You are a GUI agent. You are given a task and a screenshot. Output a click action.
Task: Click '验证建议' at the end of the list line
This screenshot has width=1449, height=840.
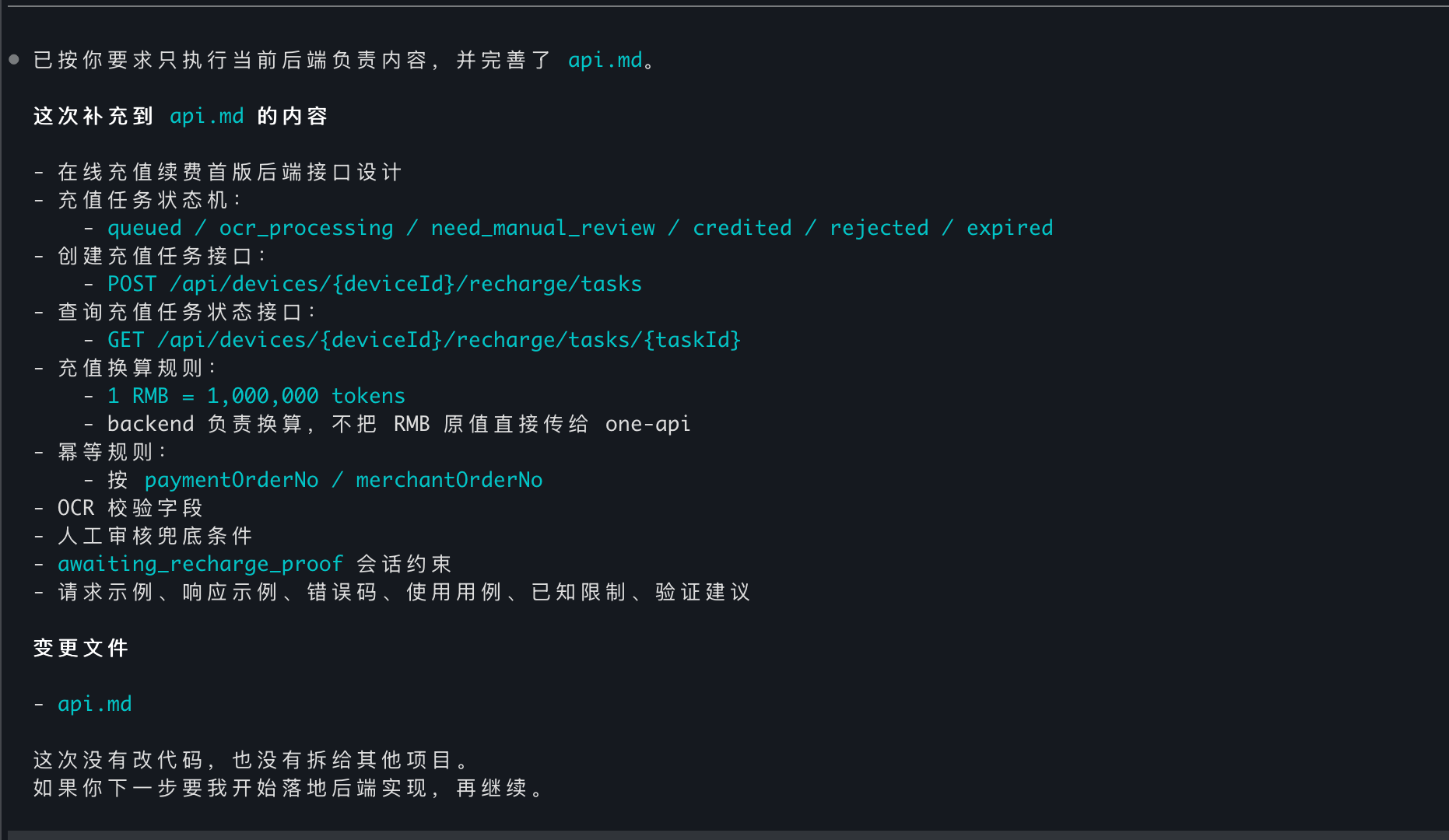703,592
